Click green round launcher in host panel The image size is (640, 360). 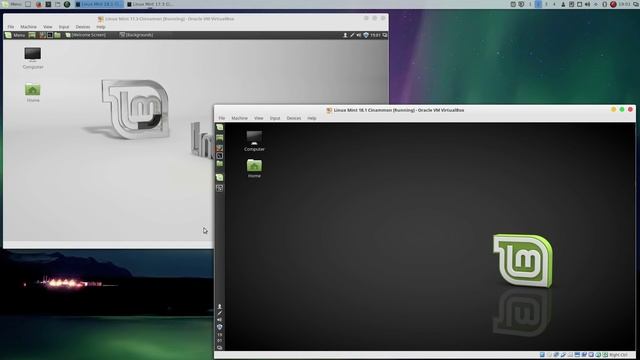coord(67,4)
